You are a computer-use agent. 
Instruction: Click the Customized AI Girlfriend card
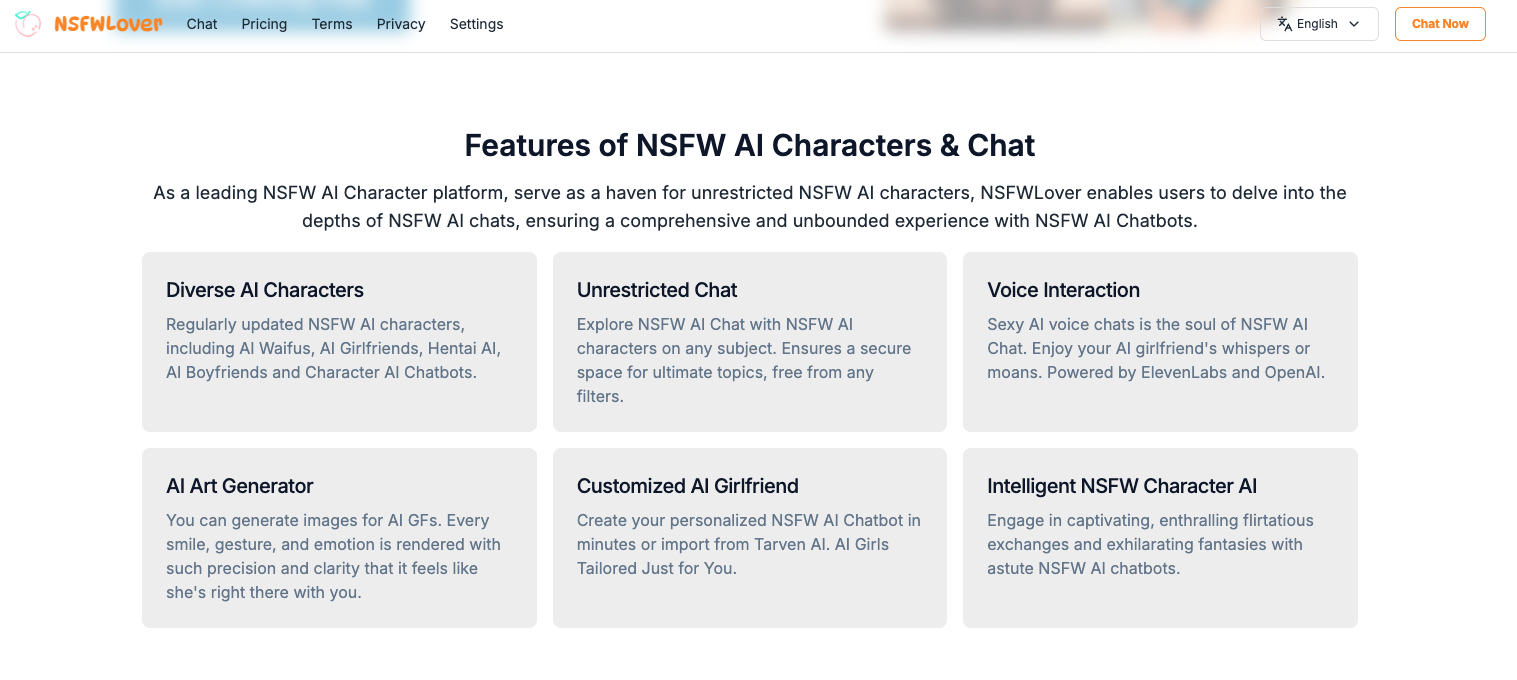tap(749, 538)
